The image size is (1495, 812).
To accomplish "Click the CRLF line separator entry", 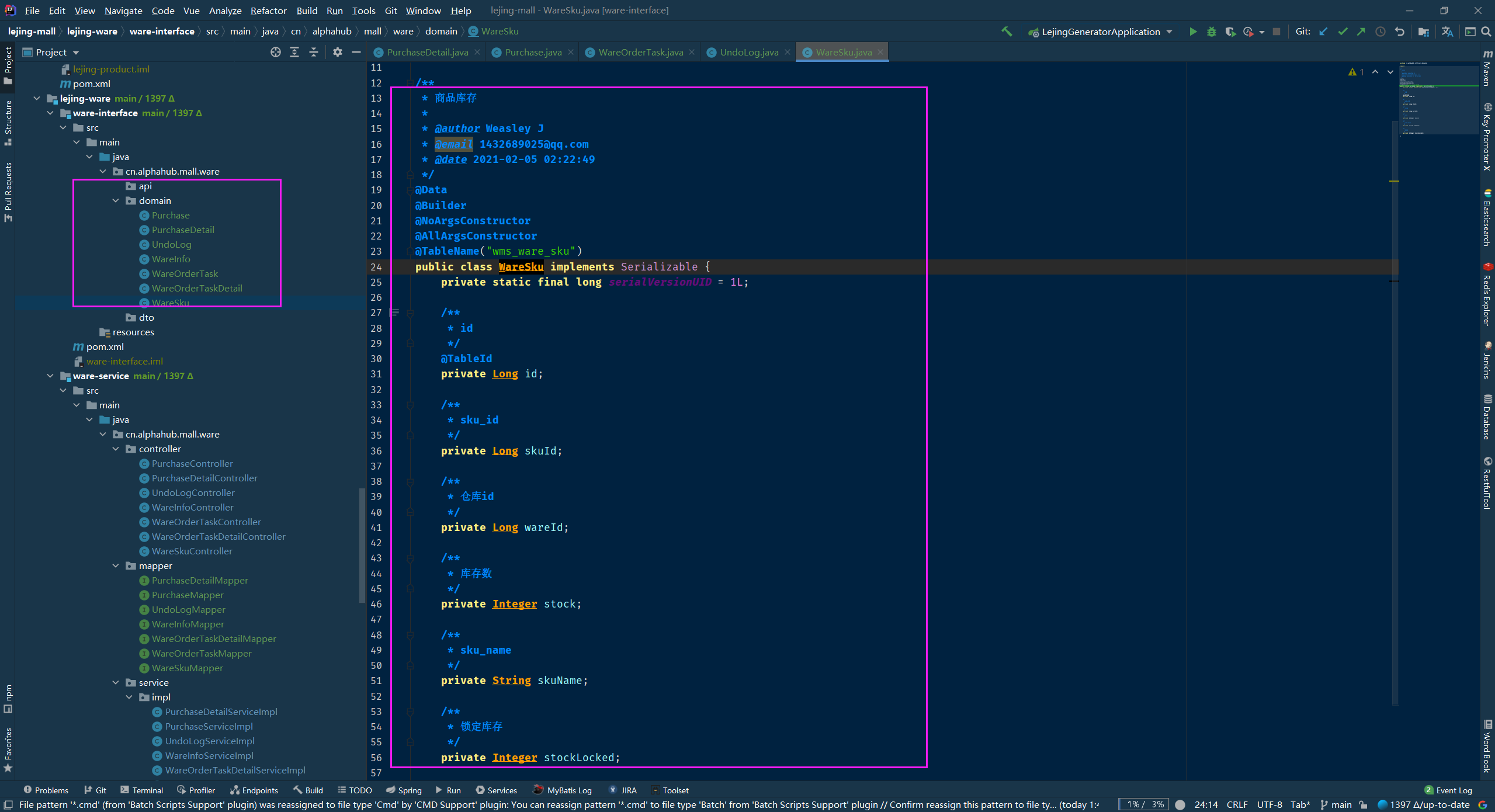I will (x=1237, y=804).
